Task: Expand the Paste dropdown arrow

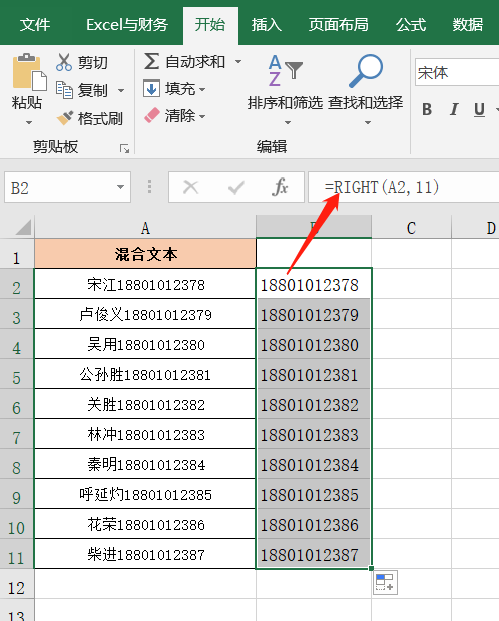Action: (x=29, y=122)
